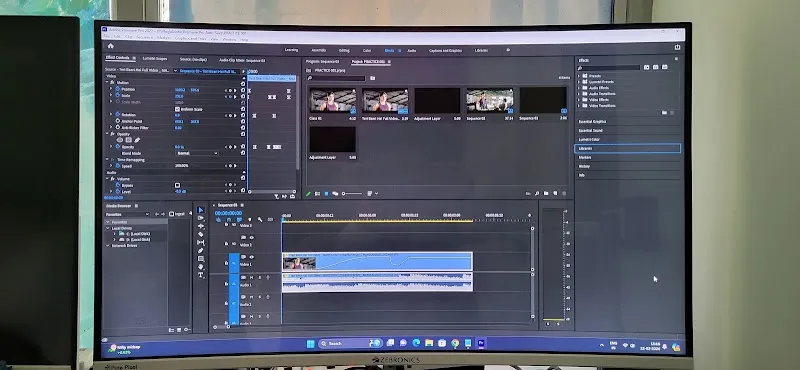Select the Rectangle tool
This screenshot has height=370, width=800.
point(201,259)
